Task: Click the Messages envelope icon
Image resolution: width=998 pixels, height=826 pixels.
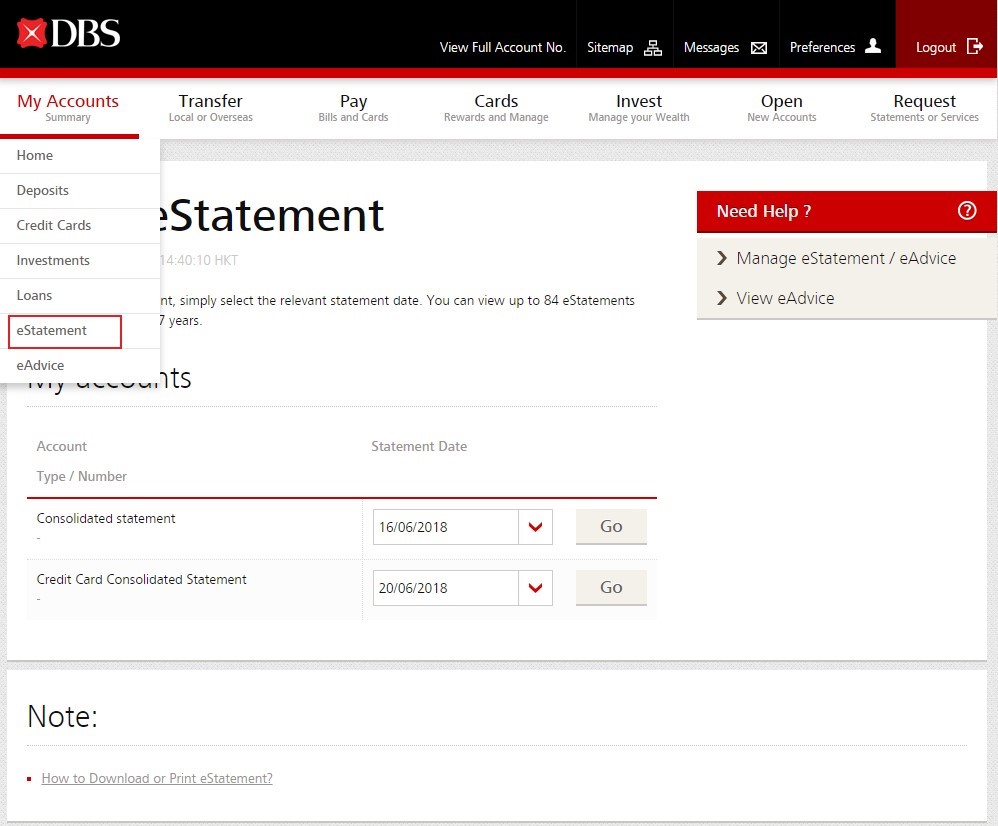Action: click(759, 47)
